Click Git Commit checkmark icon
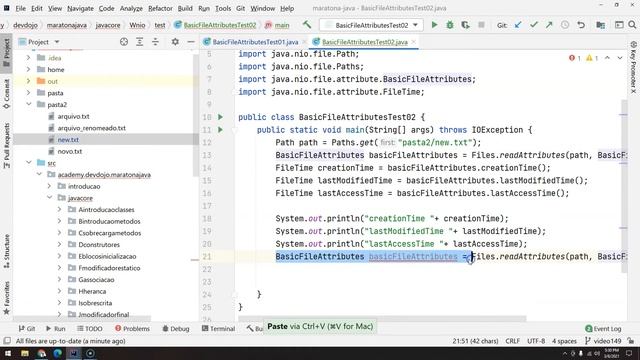 coord(533,25)
